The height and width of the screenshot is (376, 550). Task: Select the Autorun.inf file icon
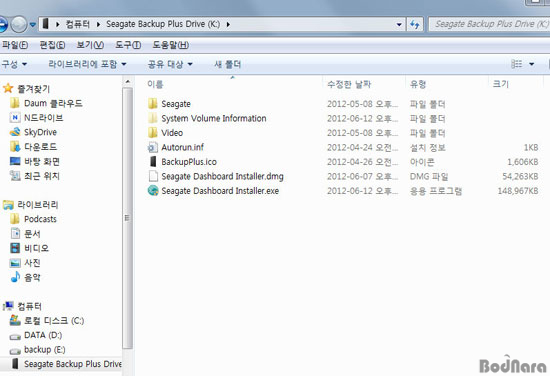153,147
